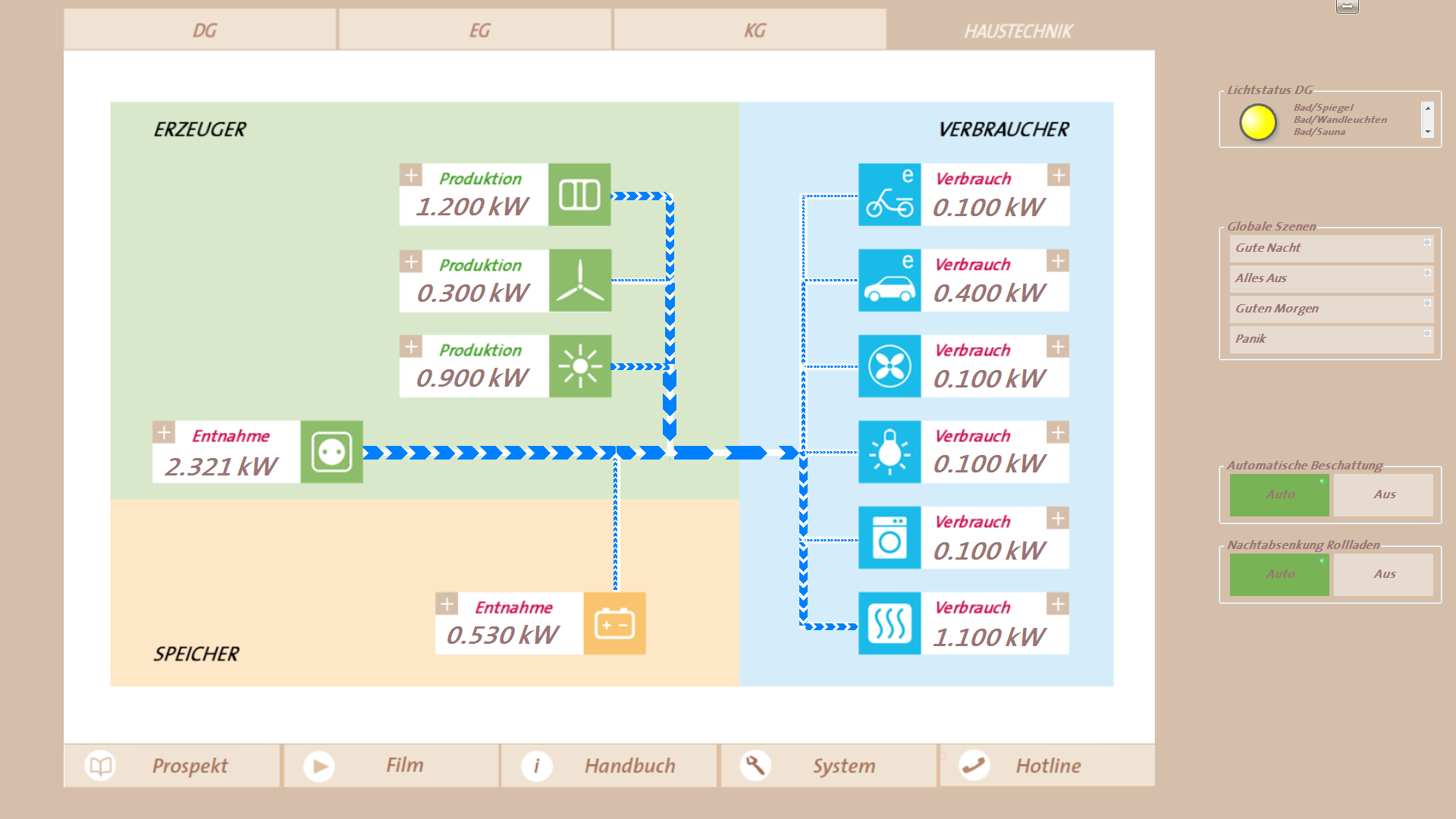Click the 1.200 kW production value
The height and width of the screenshot is (819, 1456).
(472, 207)
